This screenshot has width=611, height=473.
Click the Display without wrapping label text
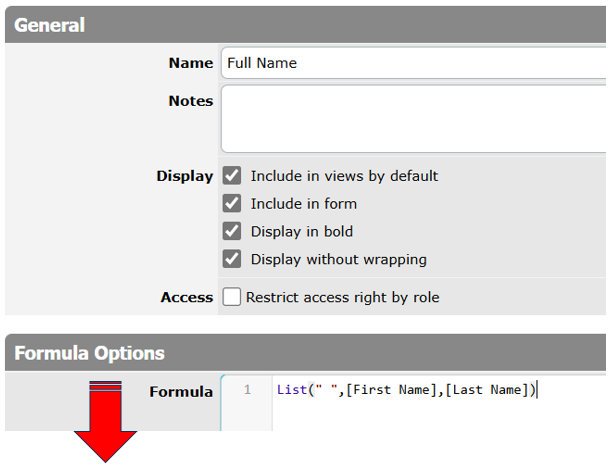point(339,259)
